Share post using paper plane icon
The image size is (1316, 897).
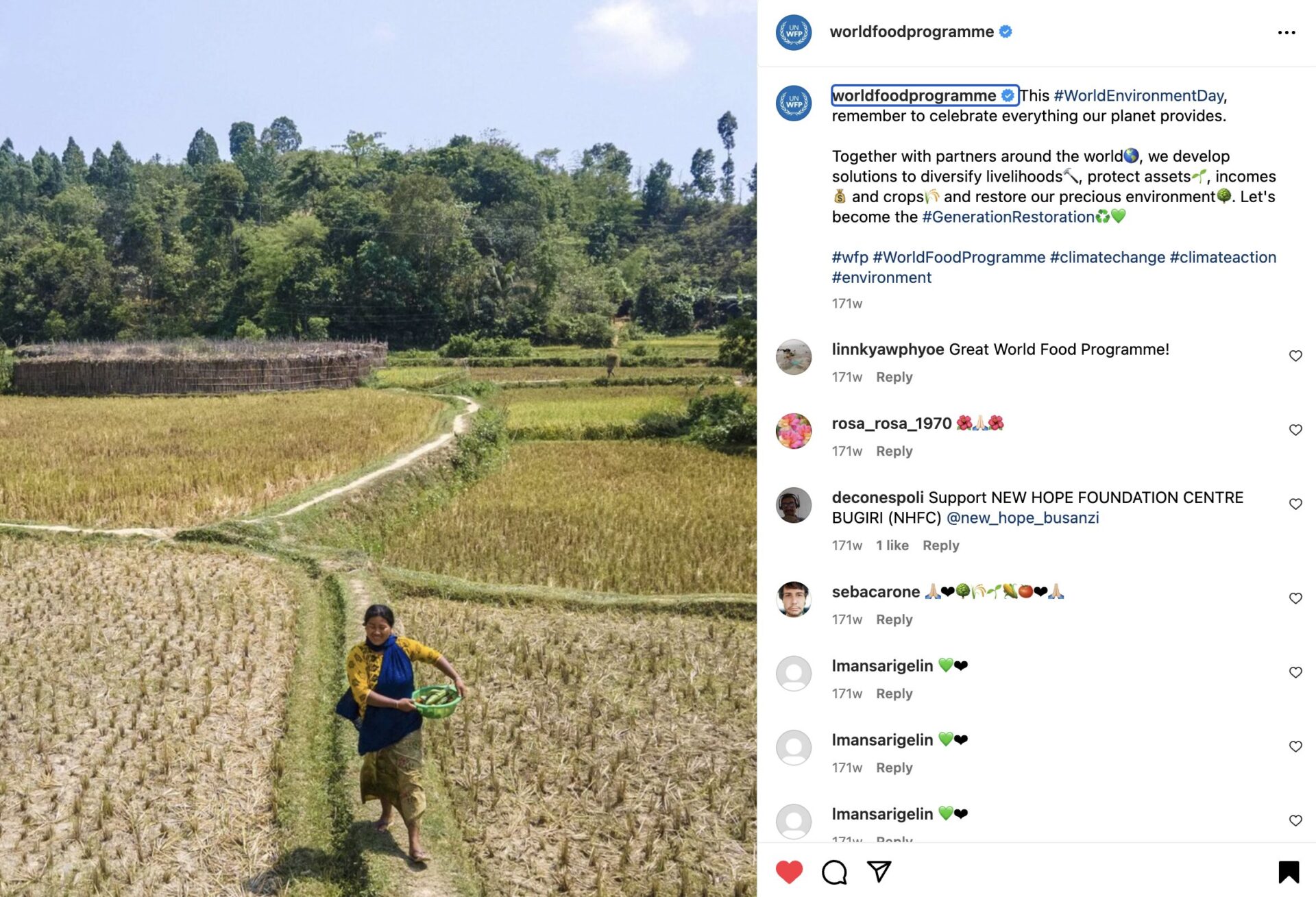(879, 872)
